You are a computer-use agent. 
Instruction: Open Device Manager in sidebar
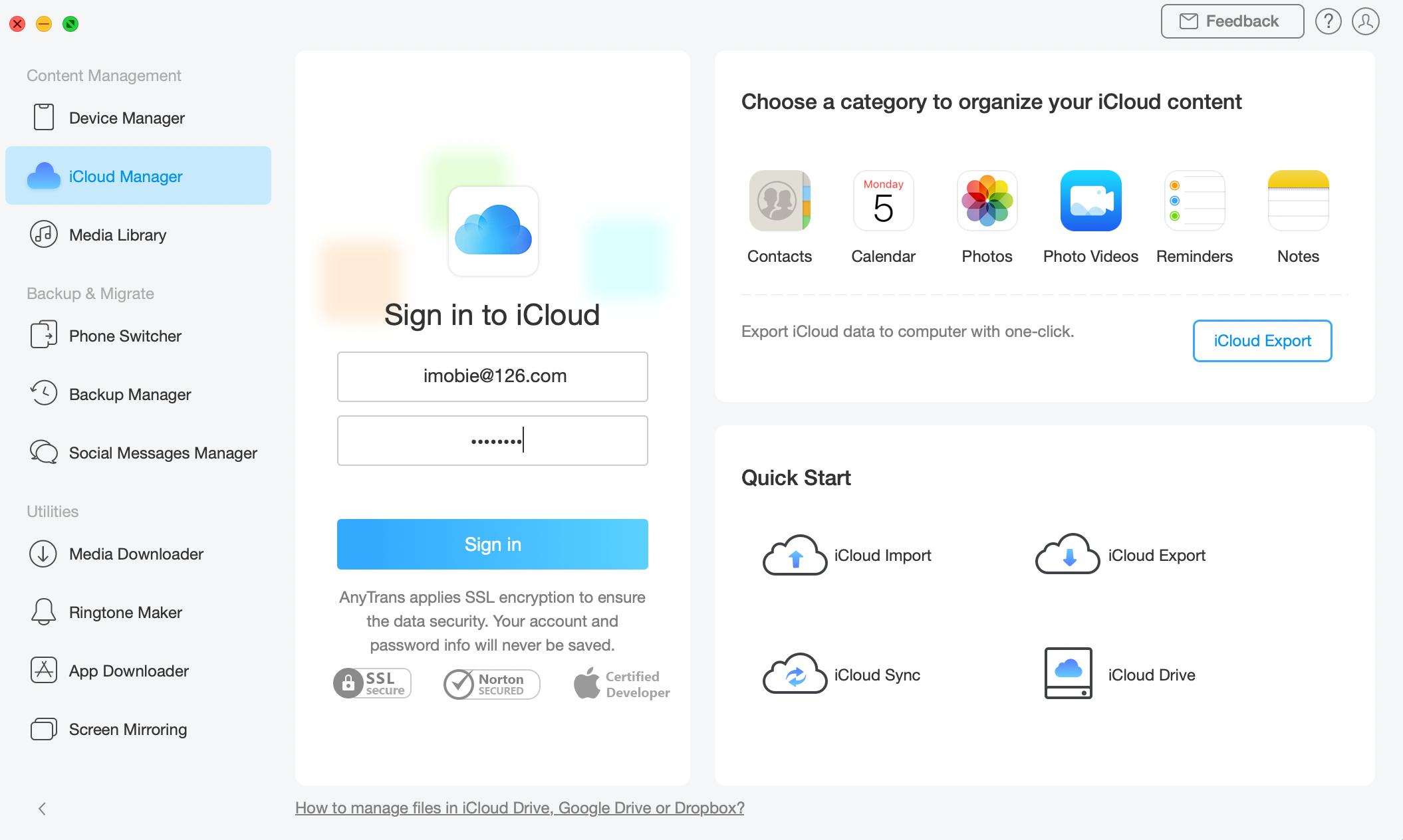coord(127,117)
